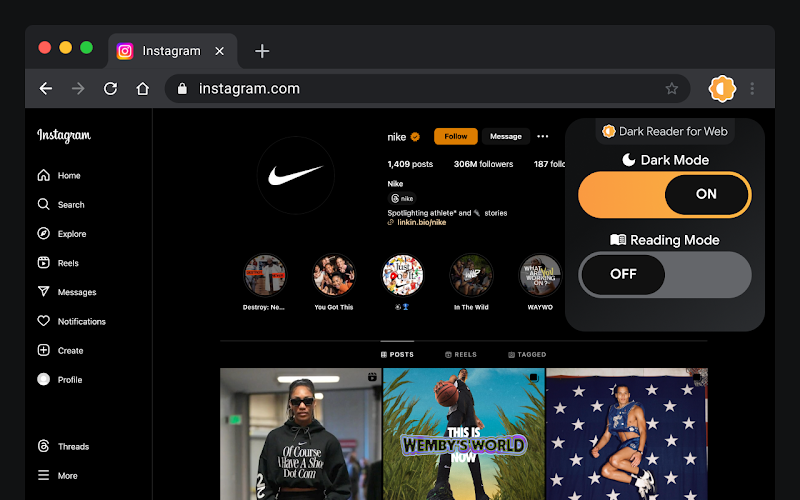Open the In The Wild highlight
This screenshot has width=800, height=500.
471,276
